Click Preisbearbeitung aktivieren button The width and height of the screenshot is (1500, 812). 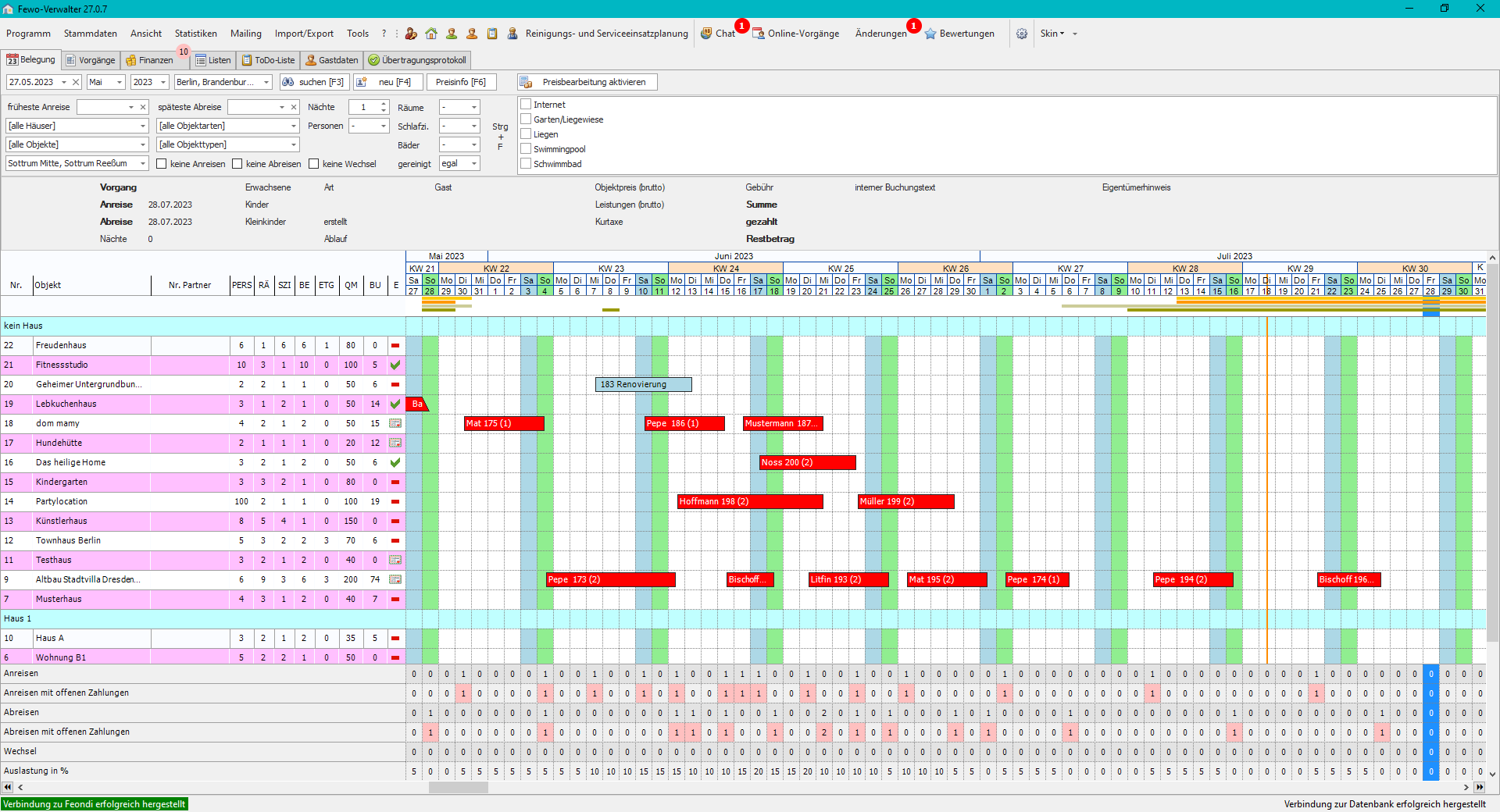click(587, 82)
